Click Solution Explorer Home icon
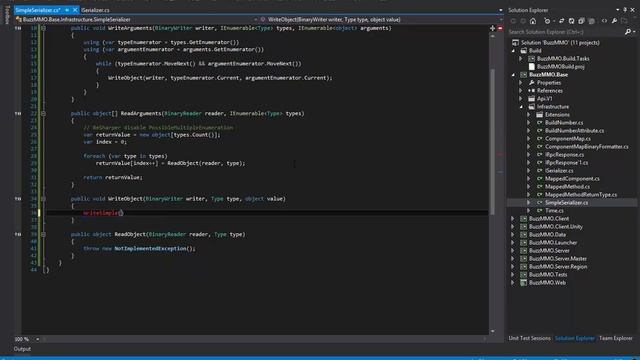This screenshot has width=640, height=360. [533, 21]
